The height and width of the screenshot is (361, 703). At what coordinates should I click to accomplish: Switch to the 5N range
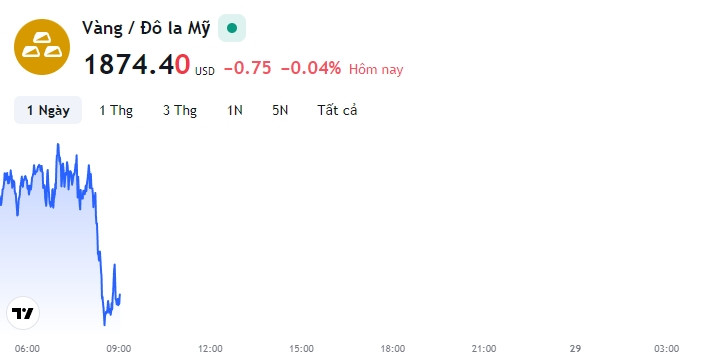[280, 110]
